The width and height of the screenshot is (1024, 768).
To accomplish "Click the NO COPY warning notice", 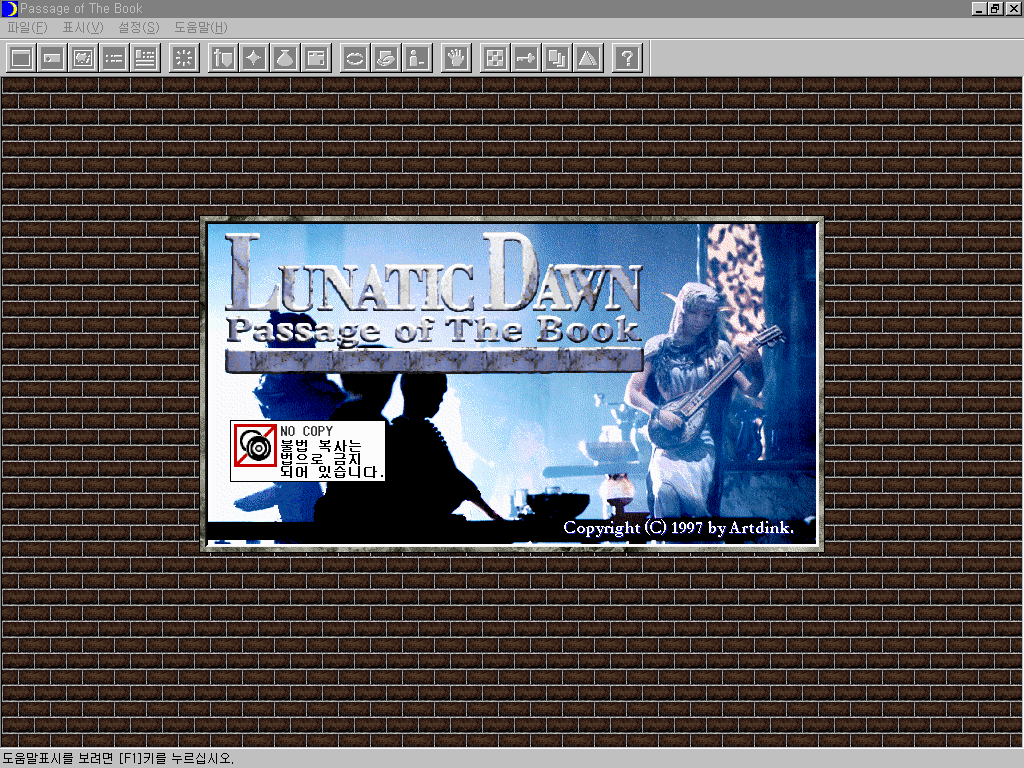I will (x=308, y=451).
